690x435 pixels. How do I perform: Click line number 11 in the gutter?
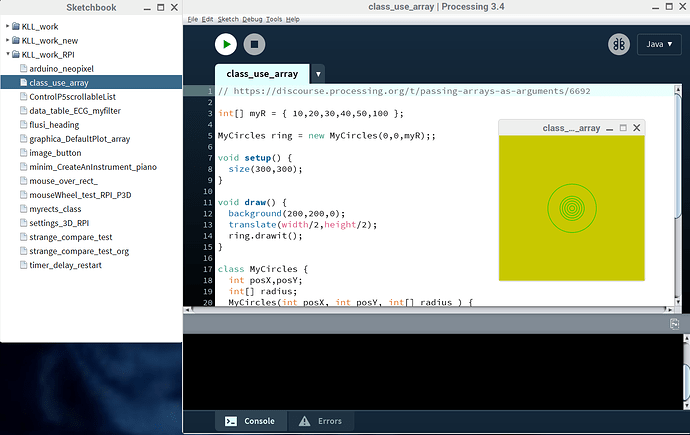click(207, 202)
